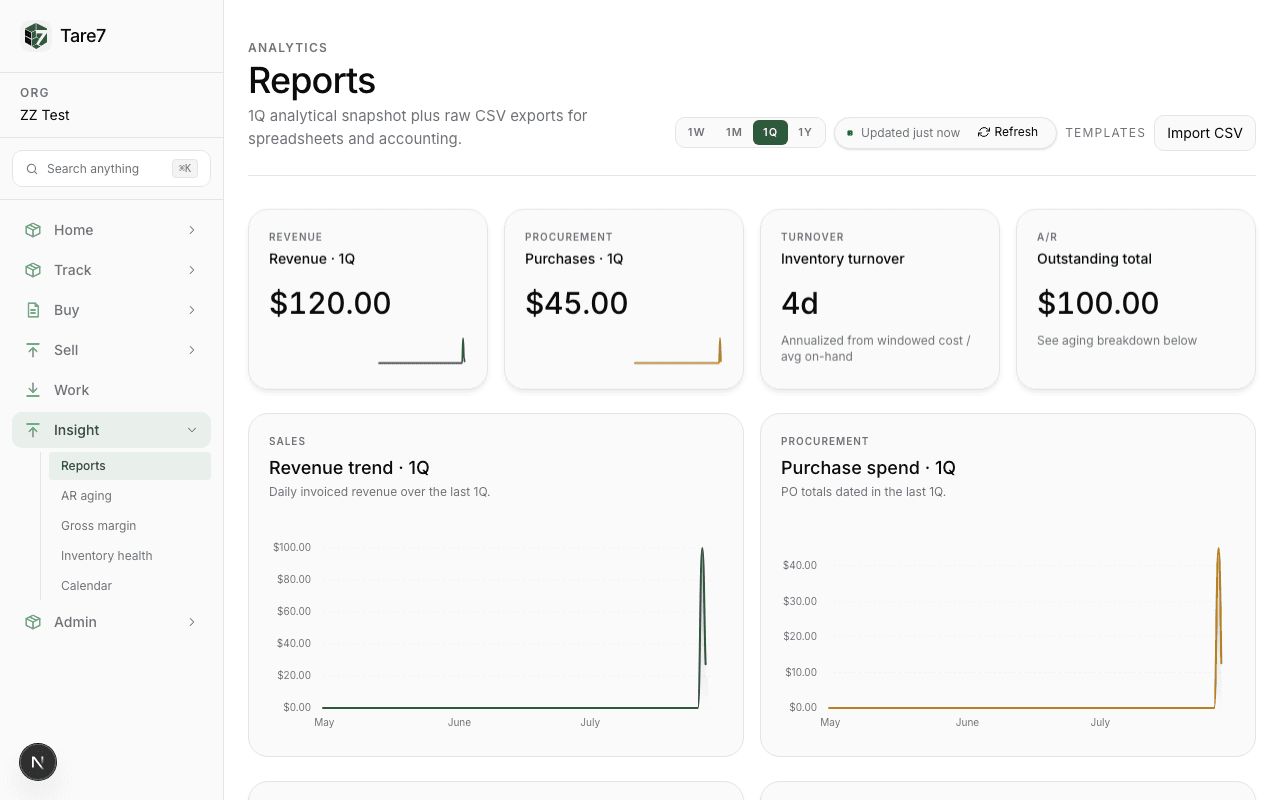Click the $100.00 revenue axis label
This screenshot has height=800, width=1280.
(x=292, y=547)
